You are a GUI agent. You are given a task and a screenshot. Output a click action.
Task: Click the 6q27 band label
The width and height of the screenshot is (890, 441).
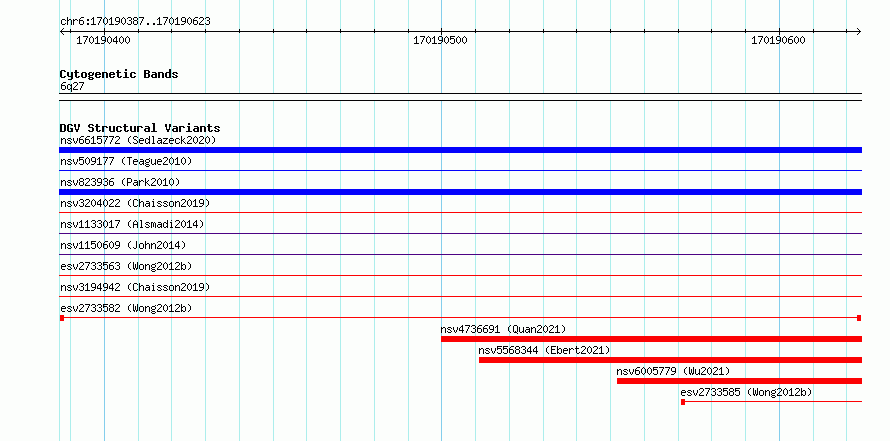point(72,87)
